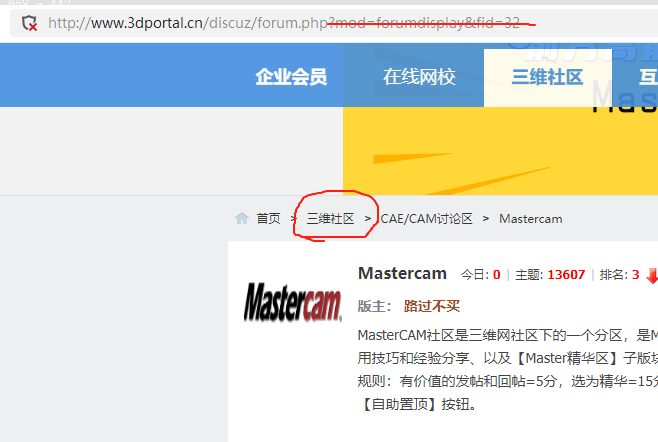
Task: Click the home icon in breadcrumb
Action: [242, 218]
